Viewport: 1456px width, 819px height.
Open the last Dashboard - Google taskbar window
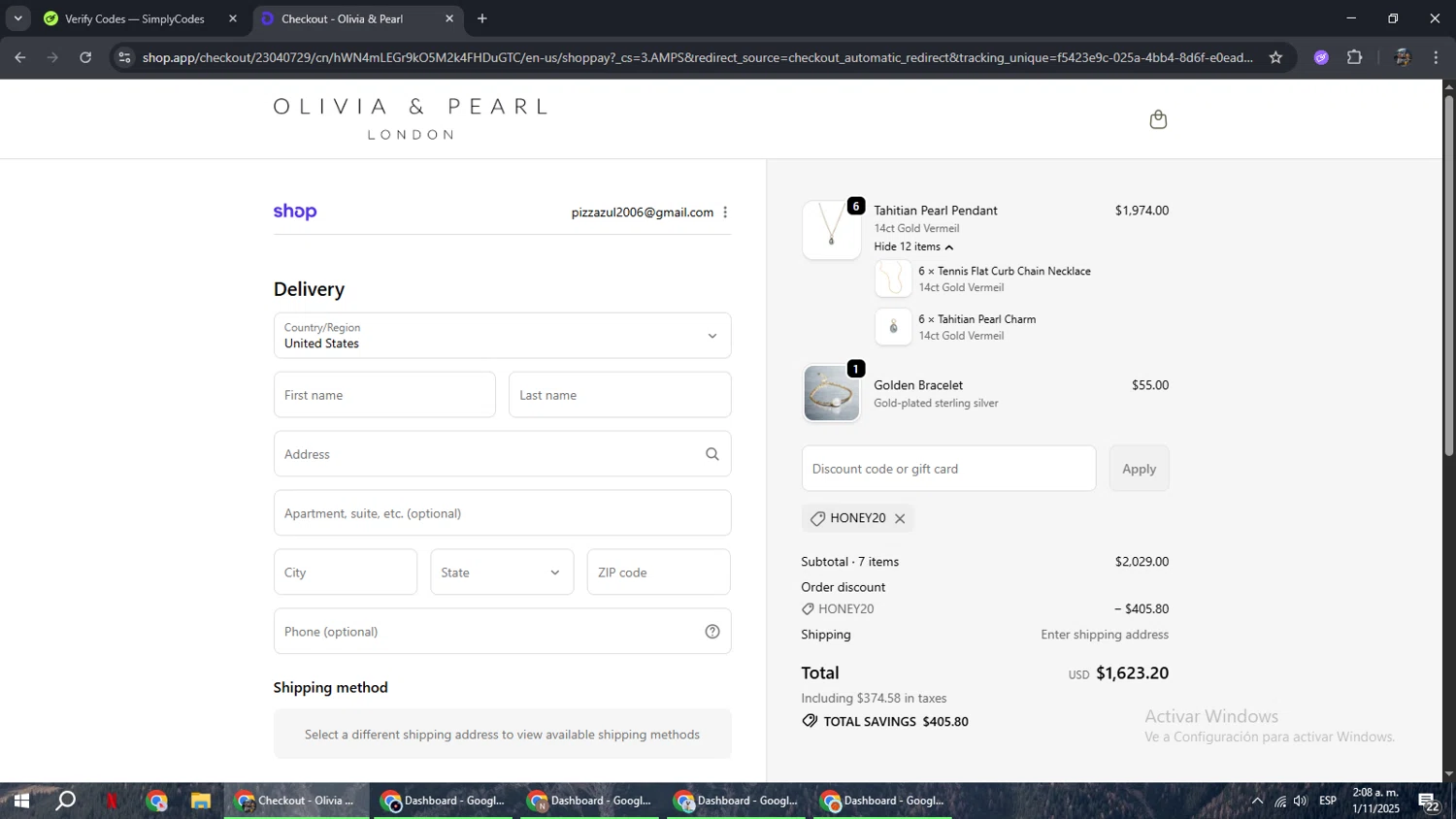coord(882,802)
